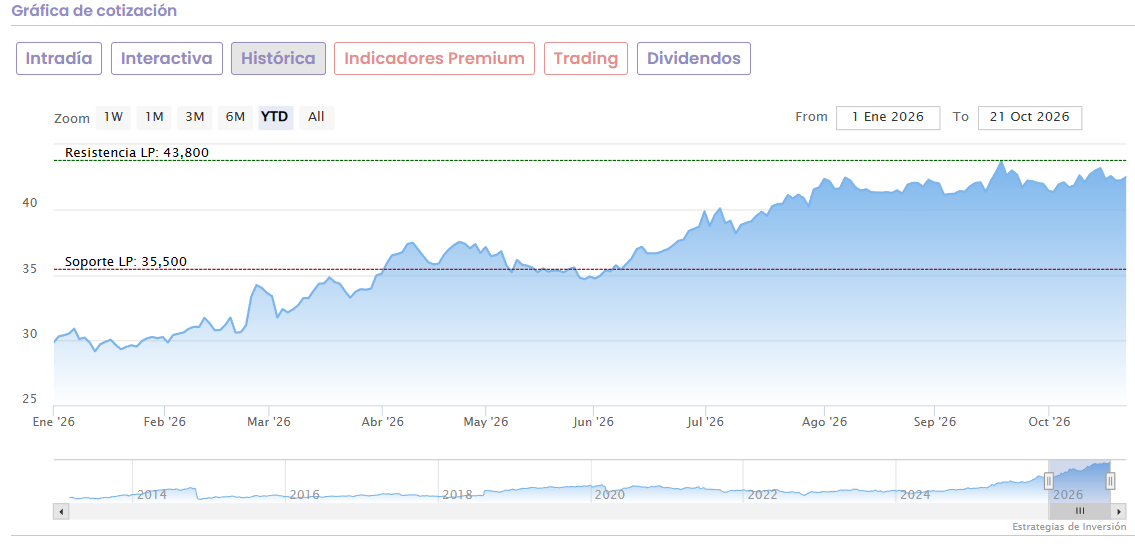Click the 2020 label in navigator
Image resolution: width=1135 pixels, height=549 pixels.
pyautogui.click(x=609, y=495)
